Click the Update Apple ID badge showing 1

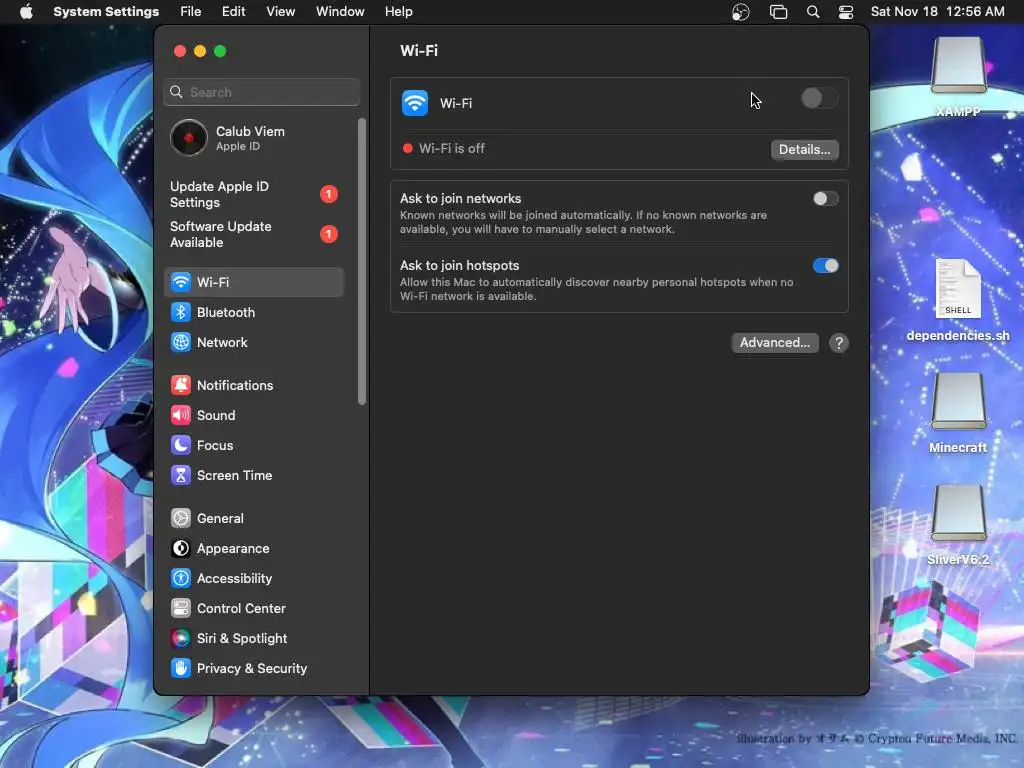[x=328, y=194]
